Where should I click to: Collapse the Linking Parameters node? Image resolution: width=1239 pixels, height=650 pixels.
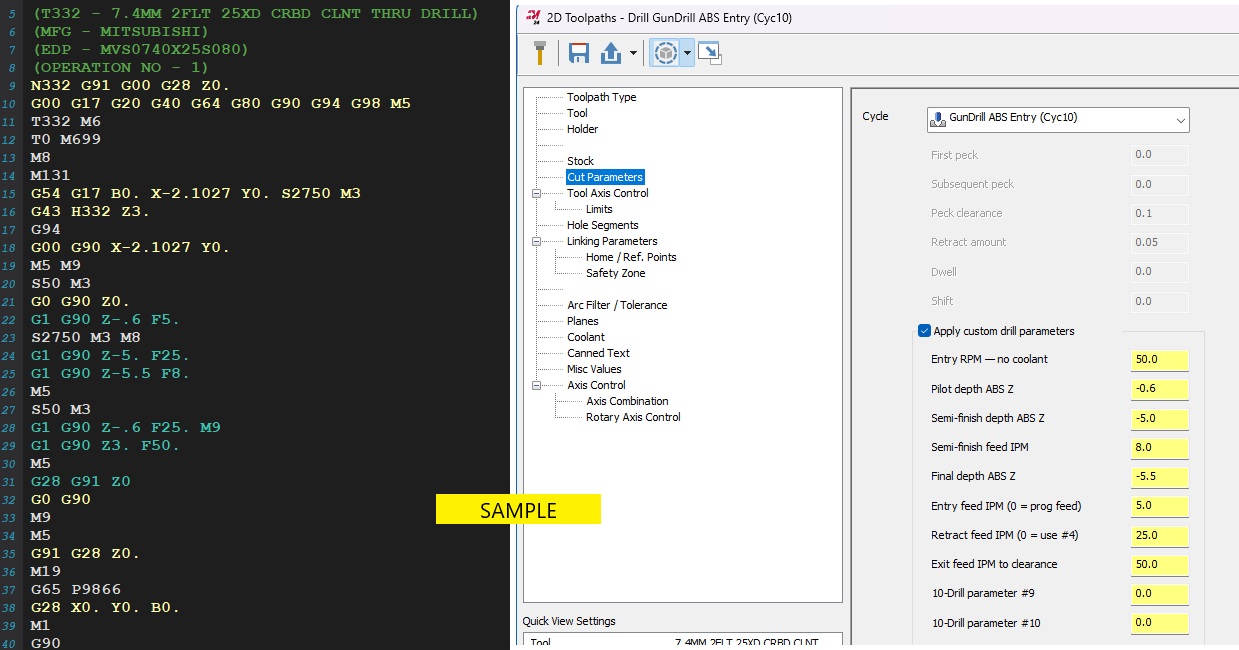[x=536, y=241]
